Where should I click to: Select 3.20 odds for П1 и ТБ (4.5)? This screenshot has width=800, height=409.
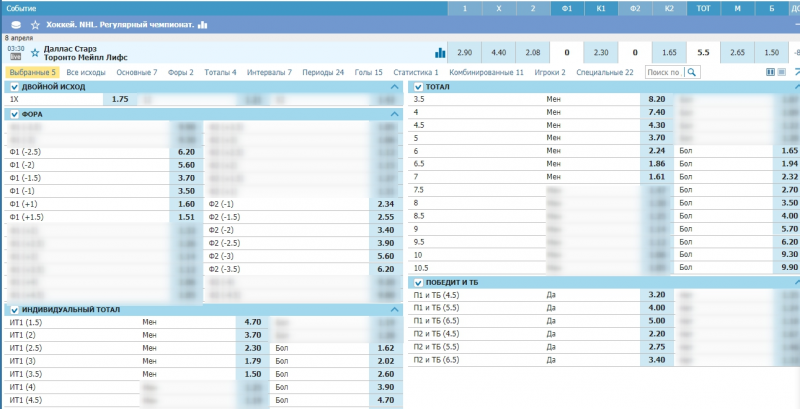pyautogui.click(x=656, y=295)
